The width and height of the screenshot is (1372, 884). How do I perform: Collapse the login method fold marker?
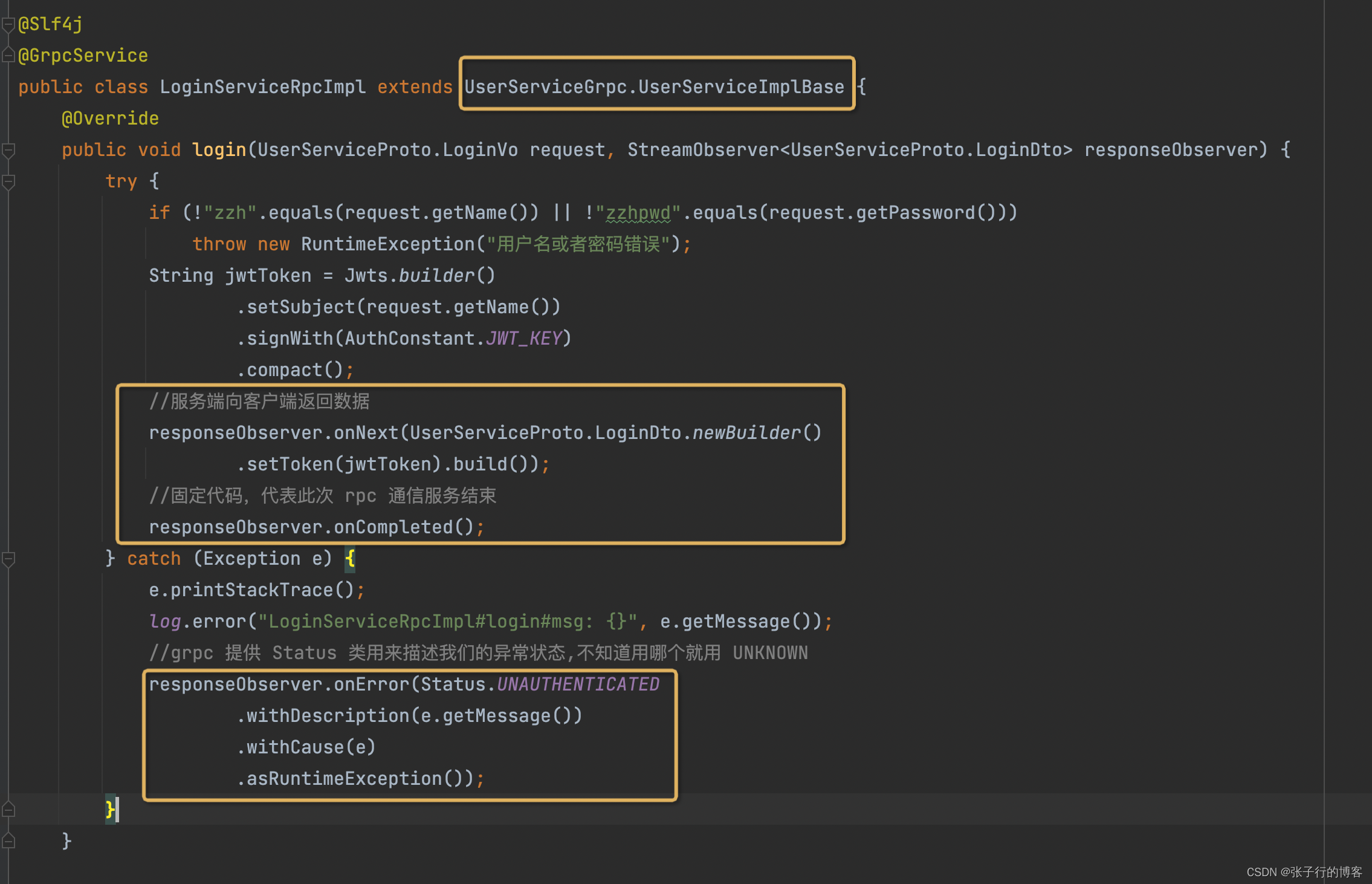click(8, 150)
